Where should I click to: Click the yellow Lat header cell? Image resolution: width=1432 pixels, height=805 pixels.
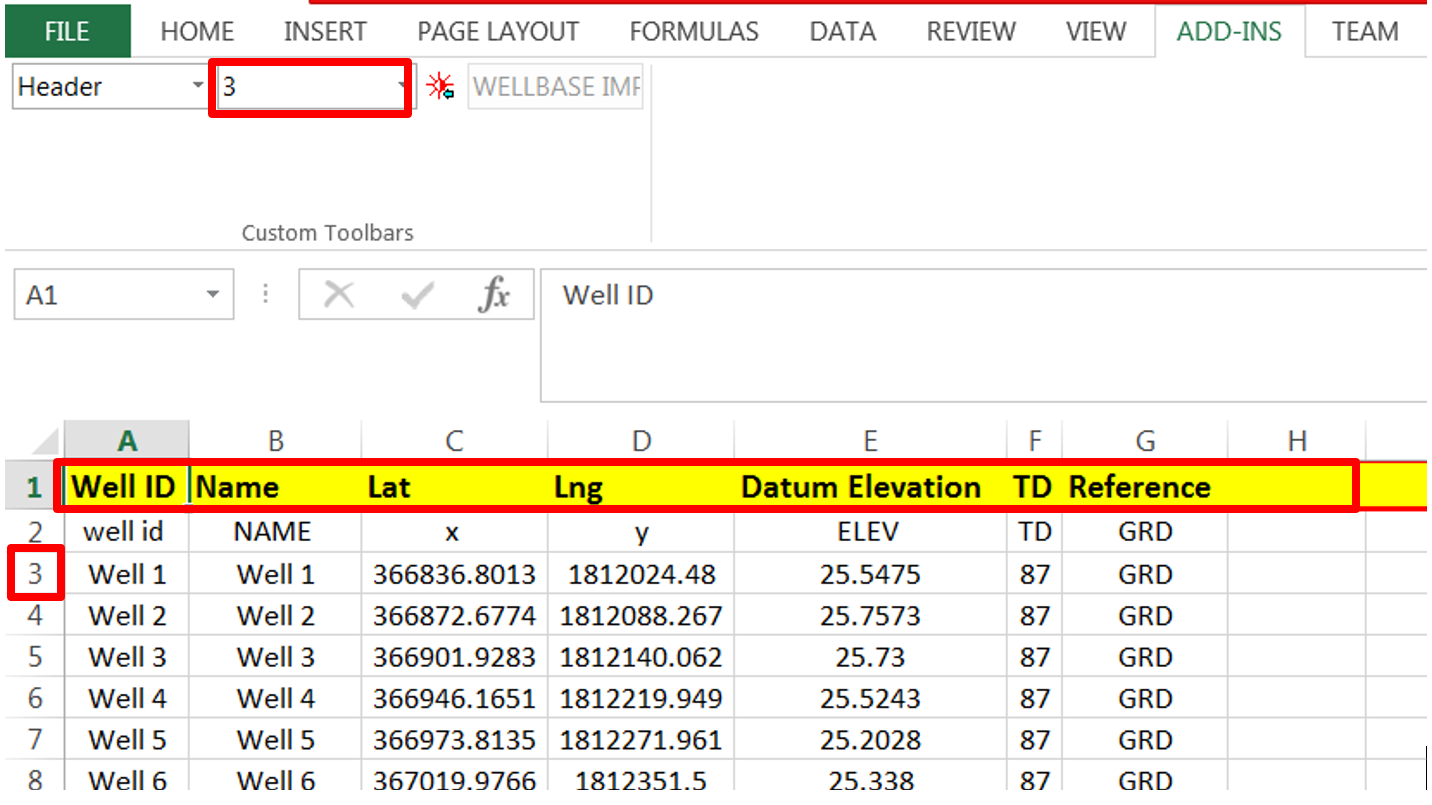[454, 487]
